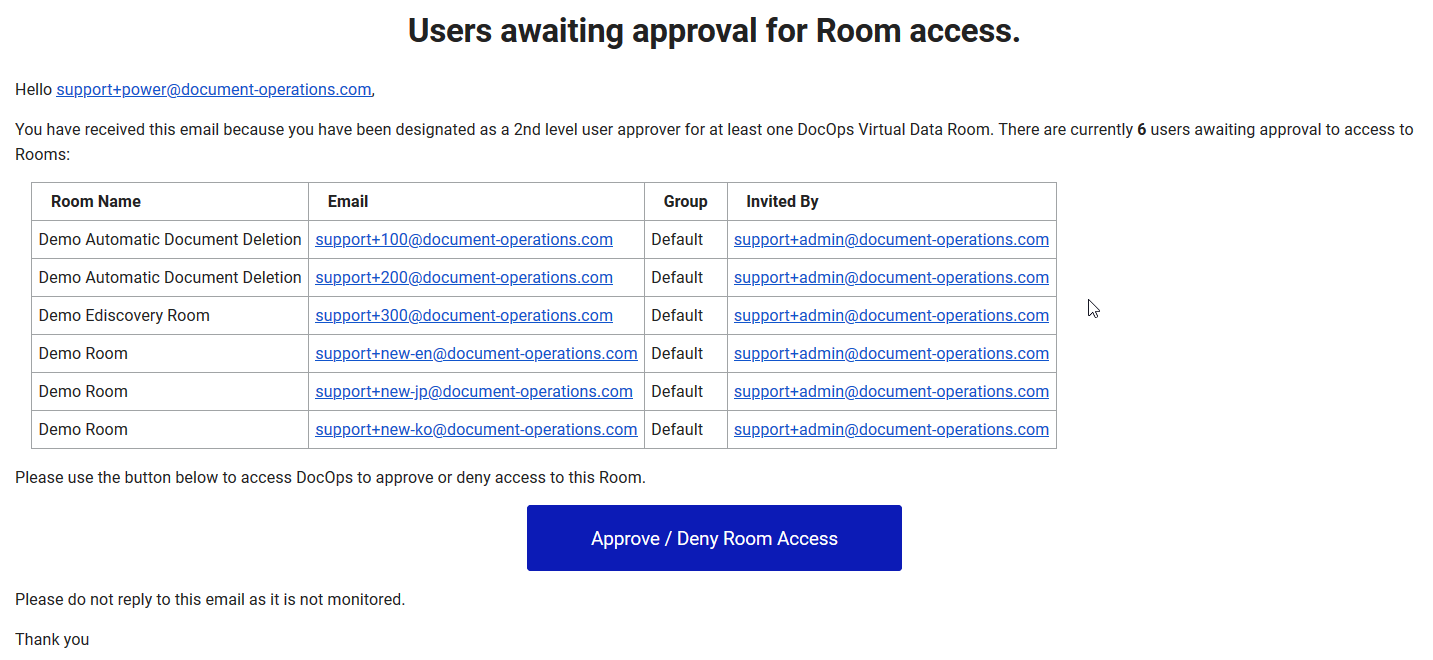Open the support+power@document-operations.com email link
Screen dimensions: 1433x660
[213, 89]
